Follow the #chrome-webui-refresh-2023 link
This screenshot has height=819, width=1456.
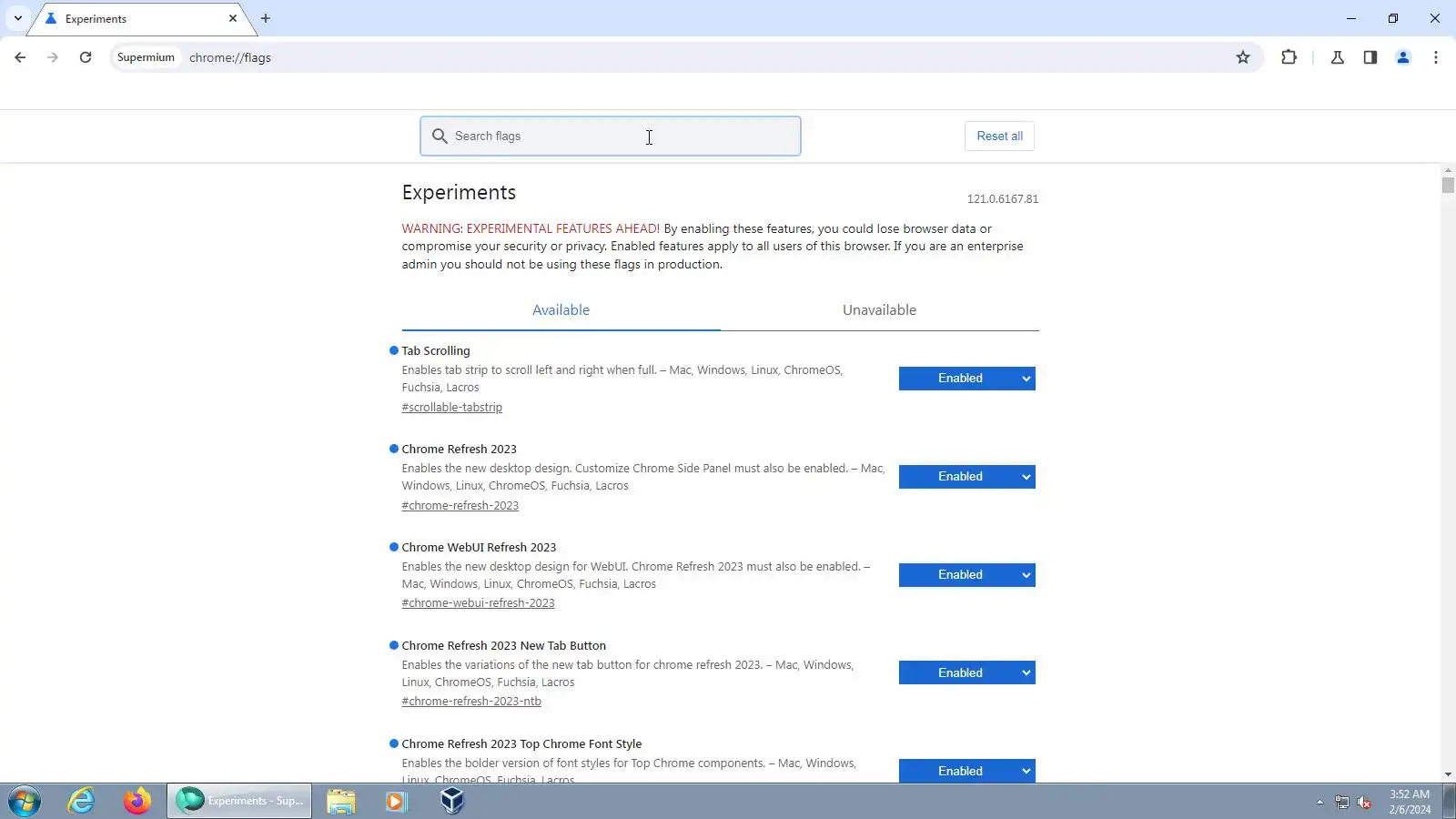click(x=478, y=603)
